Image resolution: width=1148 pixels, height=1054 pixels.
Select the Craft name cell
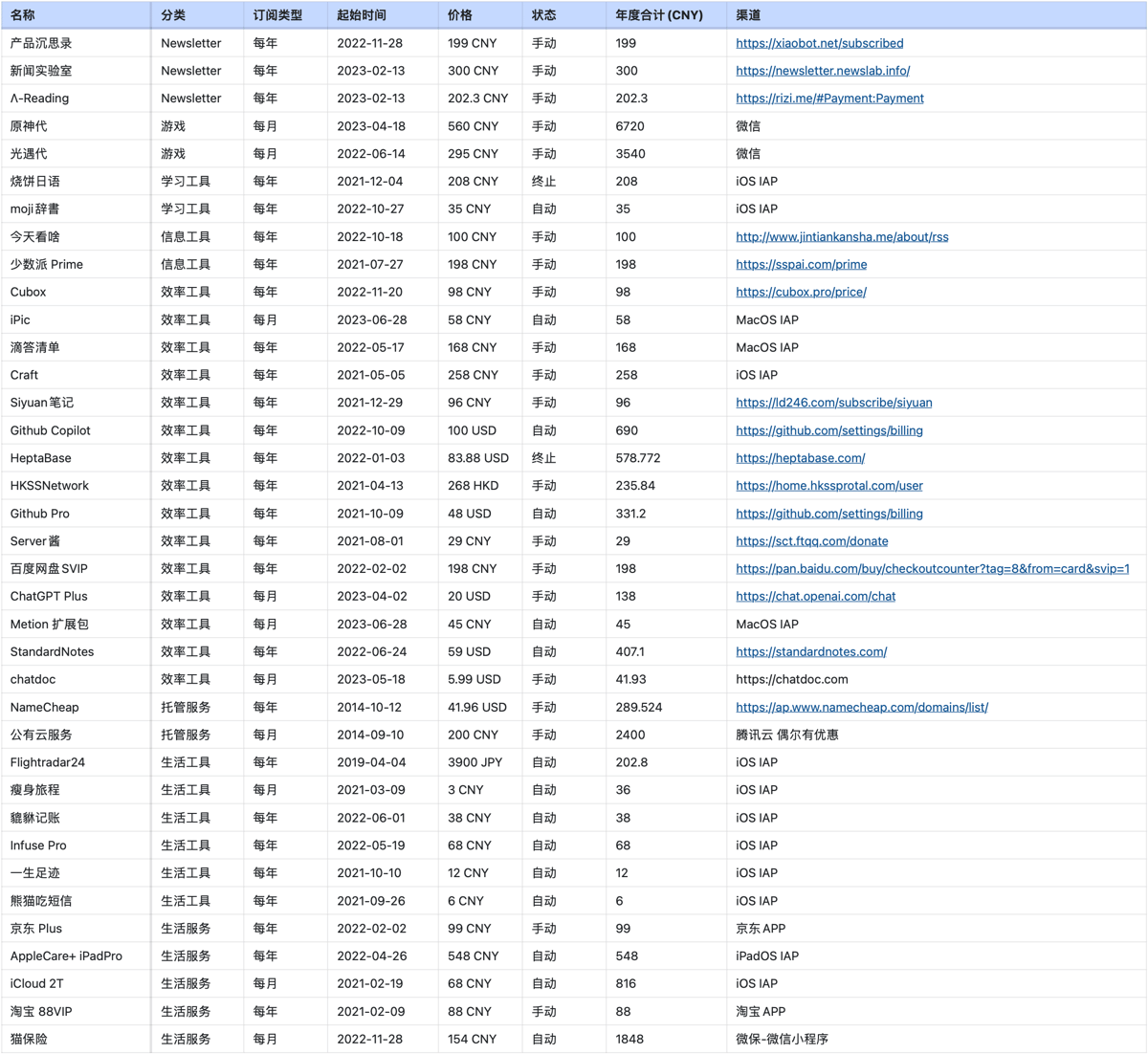point(76,376)
